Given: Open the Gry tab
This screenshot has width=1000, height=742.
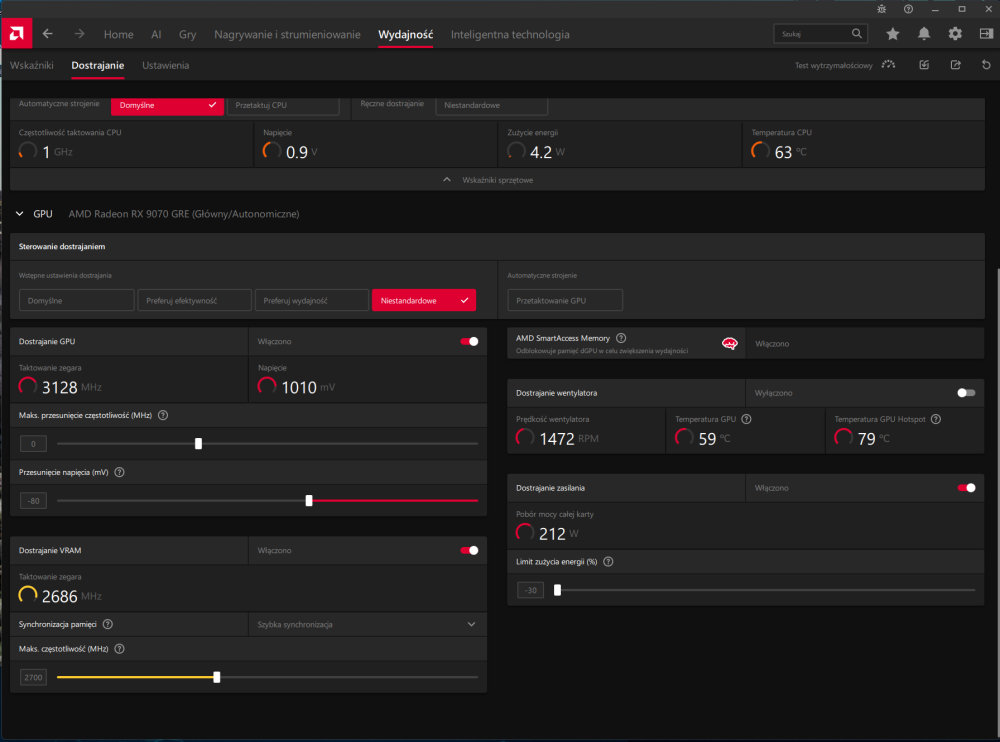Looking at the screenshot, I should click(188, 34).
